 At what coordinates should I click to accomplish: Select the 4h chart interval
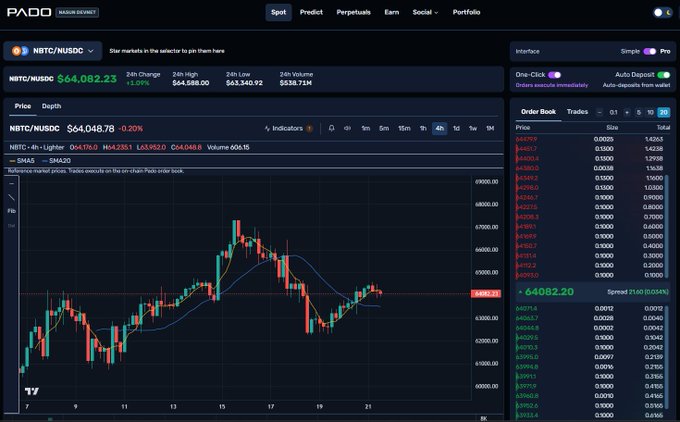click(x=439, y=128)
